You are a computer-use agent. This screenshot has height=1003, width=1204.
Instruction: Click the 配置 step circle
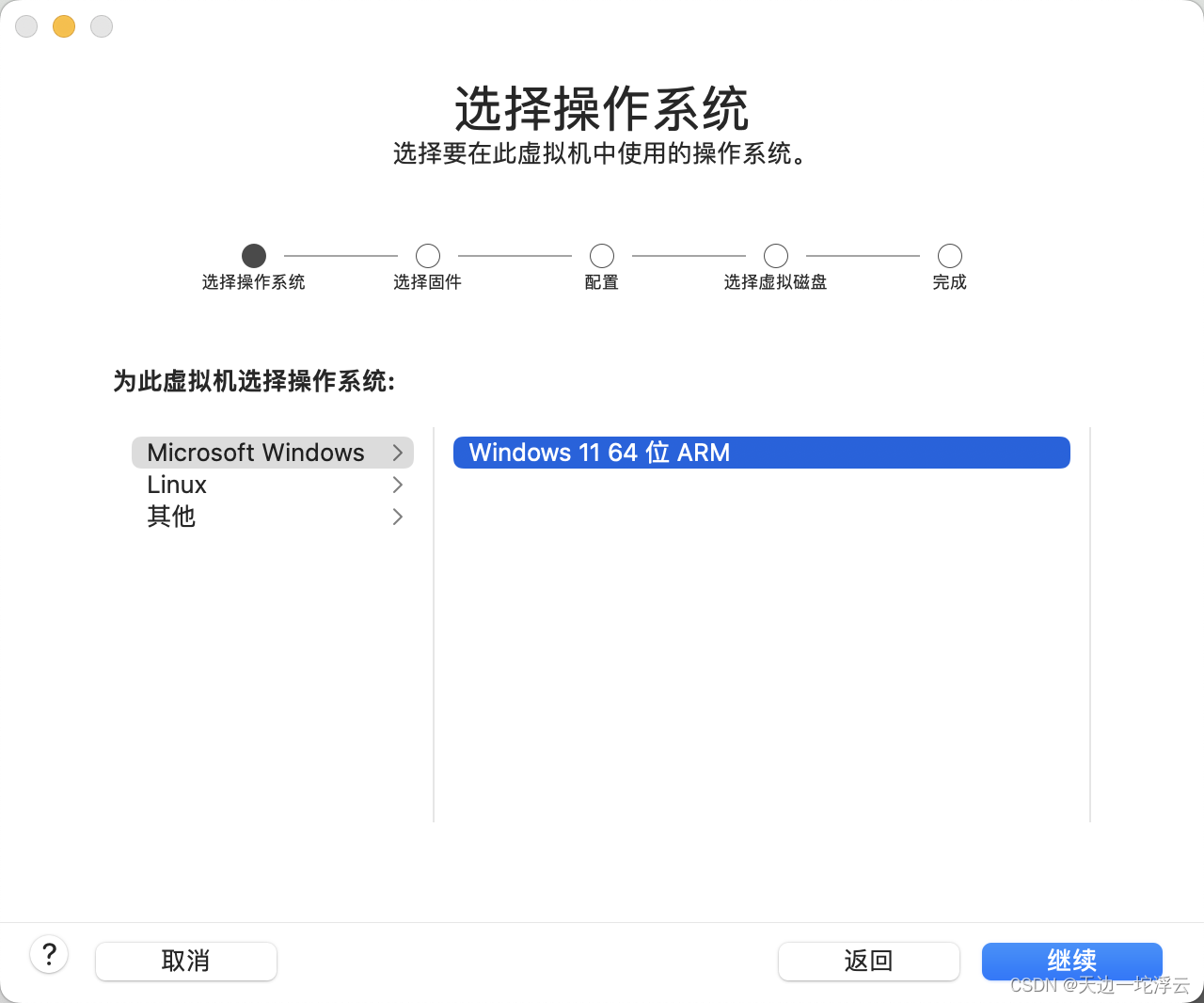coord(602,256)
